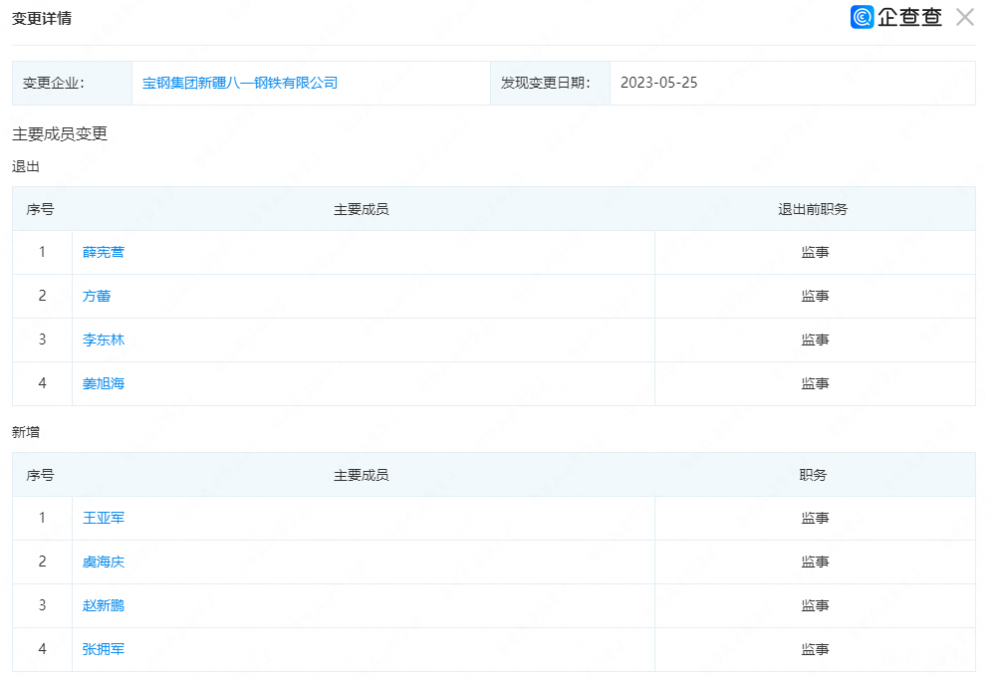
Task: Click the 企查查 logo icon
Action: 862,17
